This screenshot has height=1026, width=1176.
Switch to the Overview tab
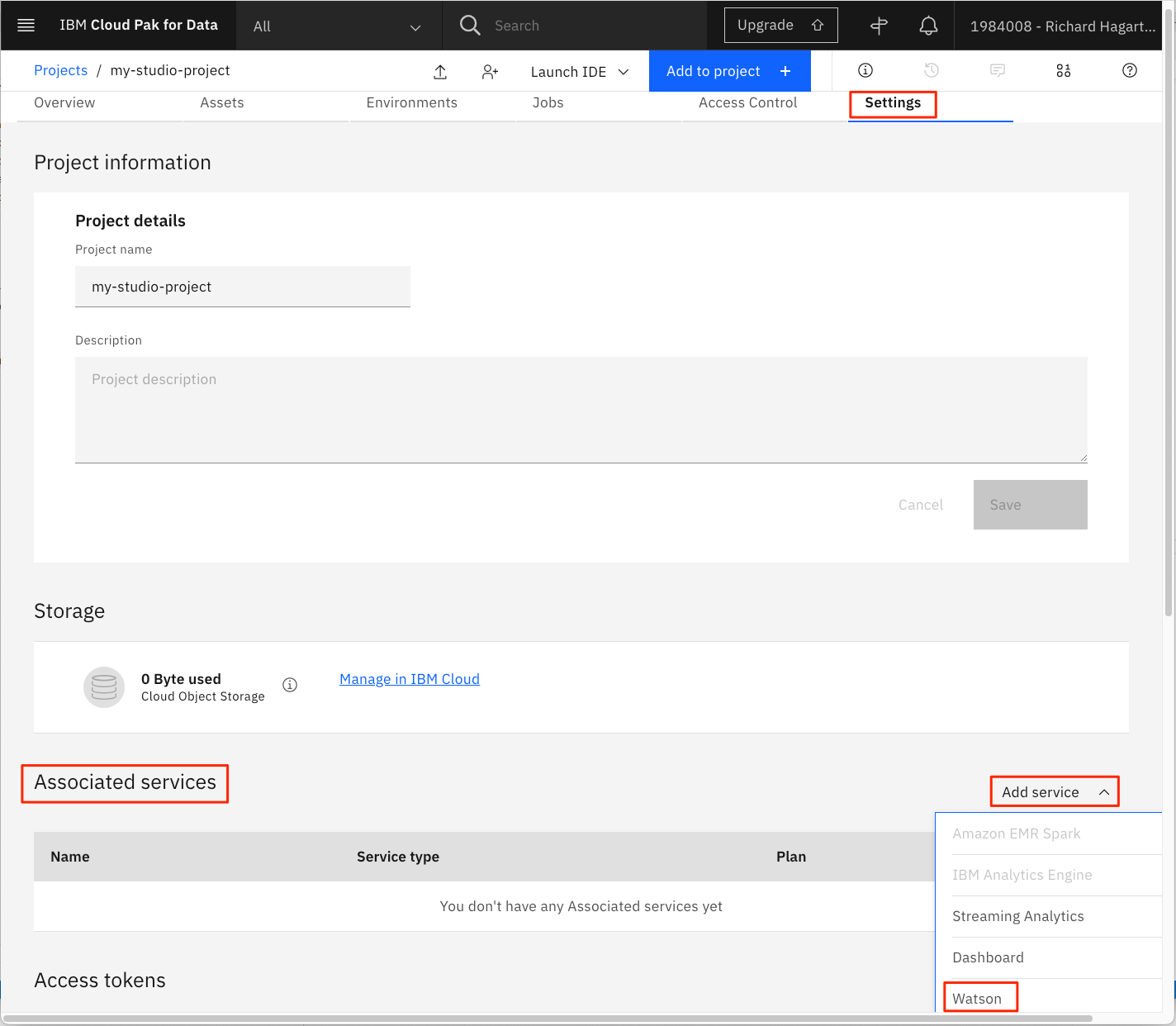coord(64,102)
